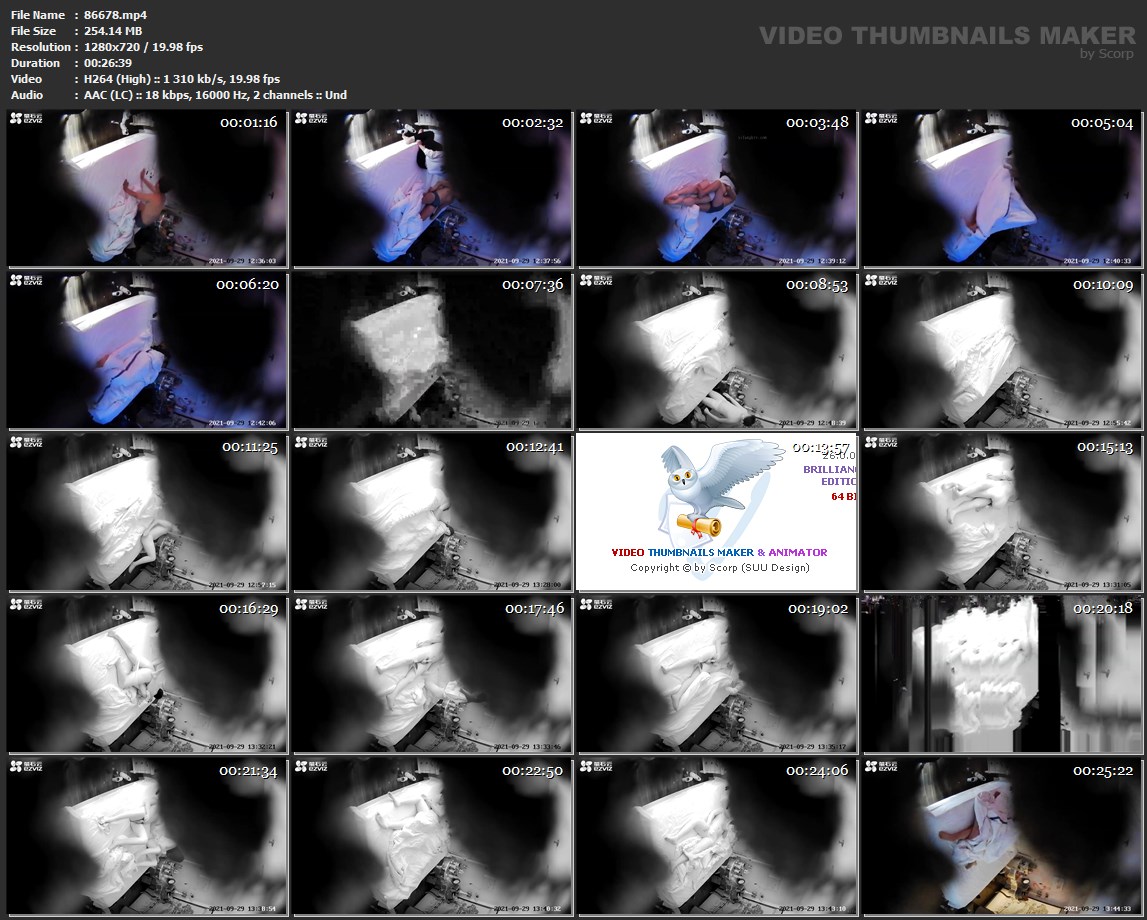Click the Video Thumbnails Maker watermark title
Image resolution: width=1147 pixels, height=920 pixels.
[947, 35]
